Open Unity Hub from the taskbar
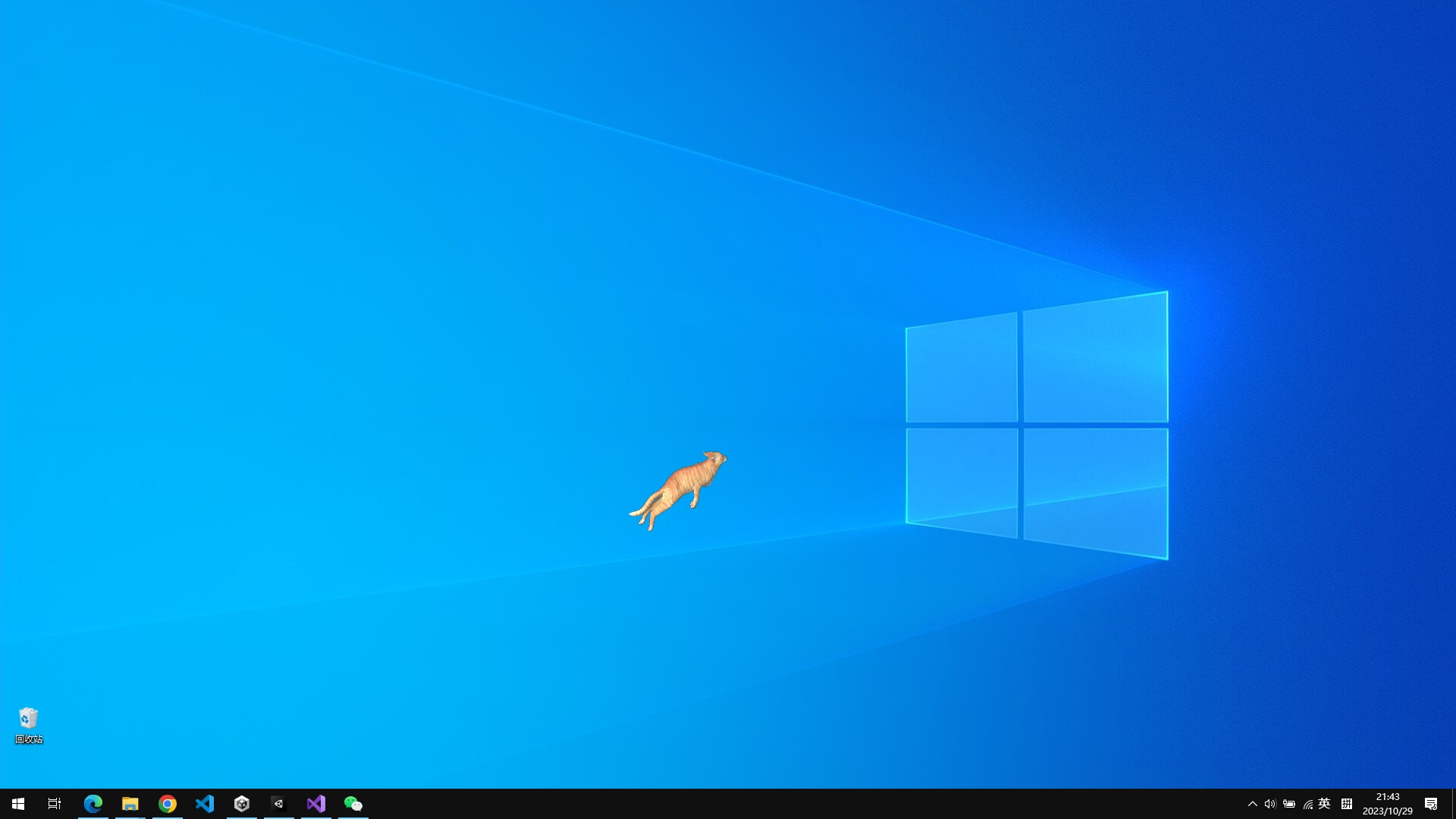Viewport: 1456px width, 819px height. 242,804
